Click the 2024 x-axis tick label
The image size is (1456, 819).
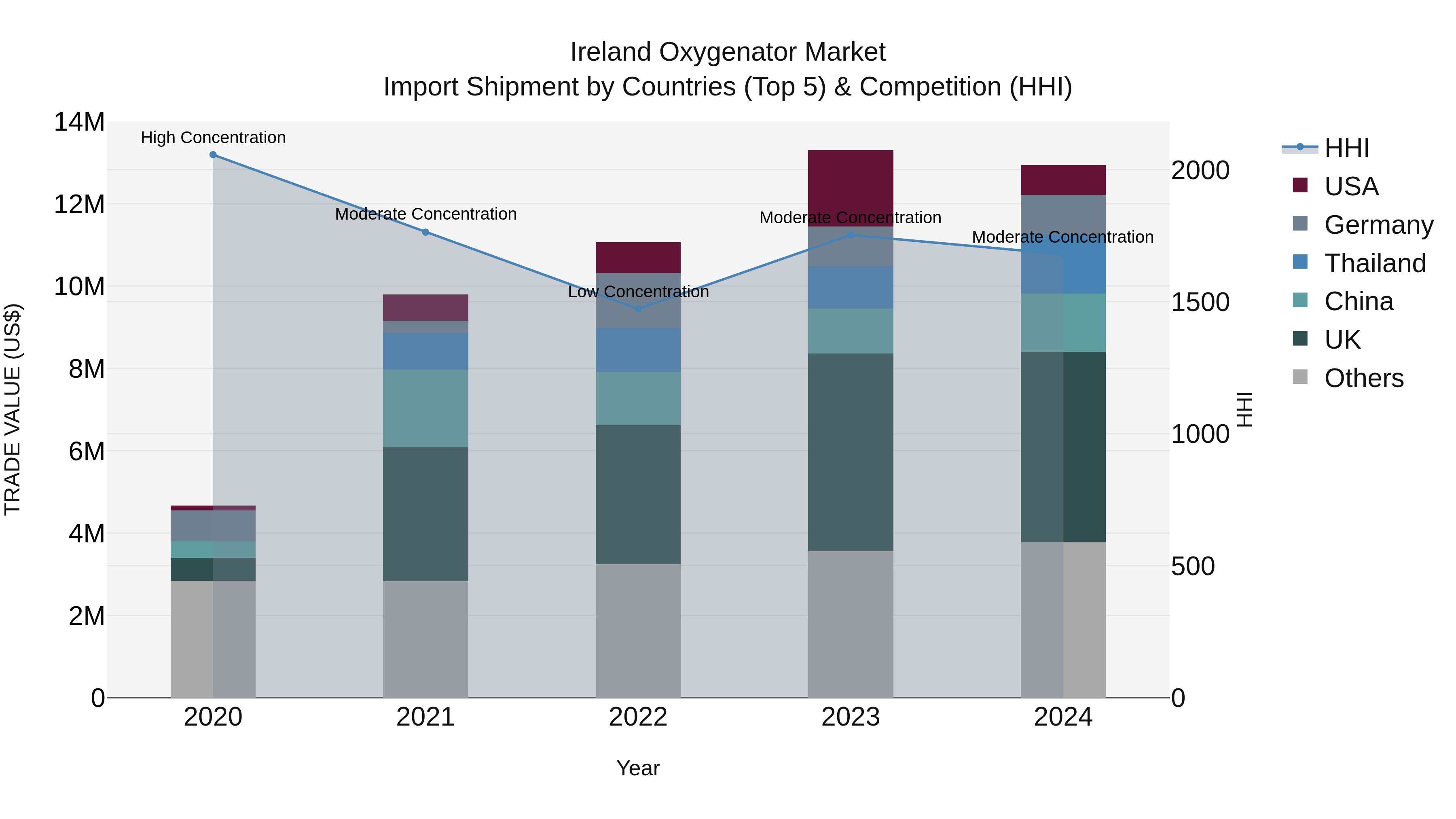point(1063,717)
